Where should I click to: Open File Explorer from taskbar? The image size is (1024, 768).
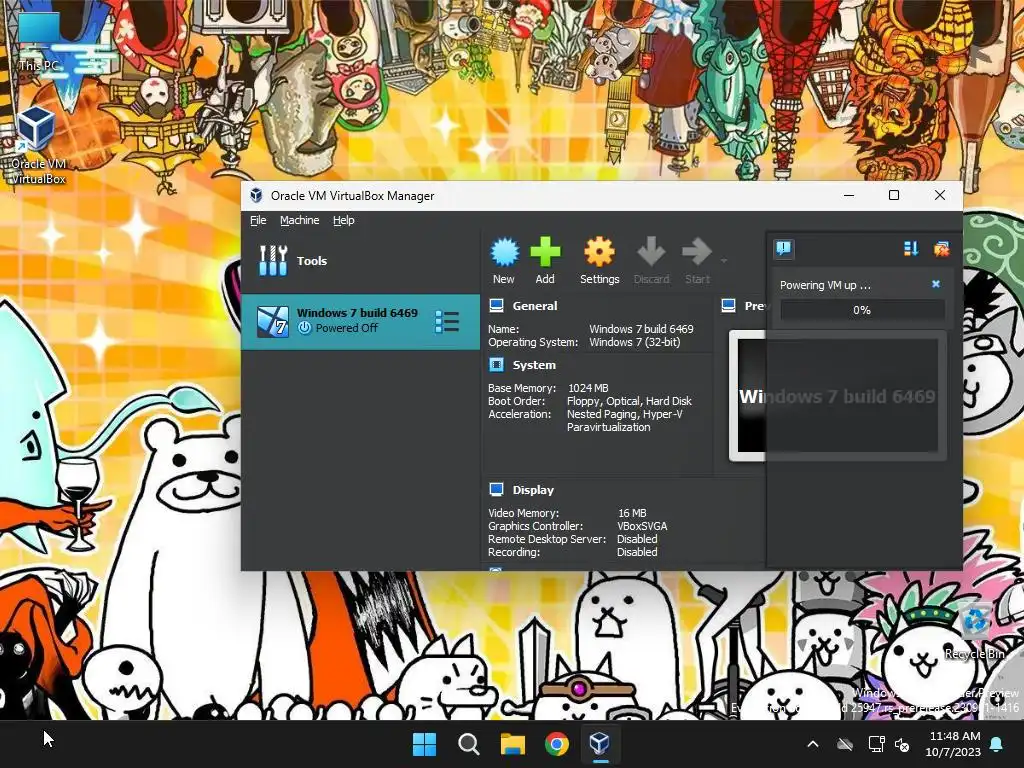click(x=513, y=744)
